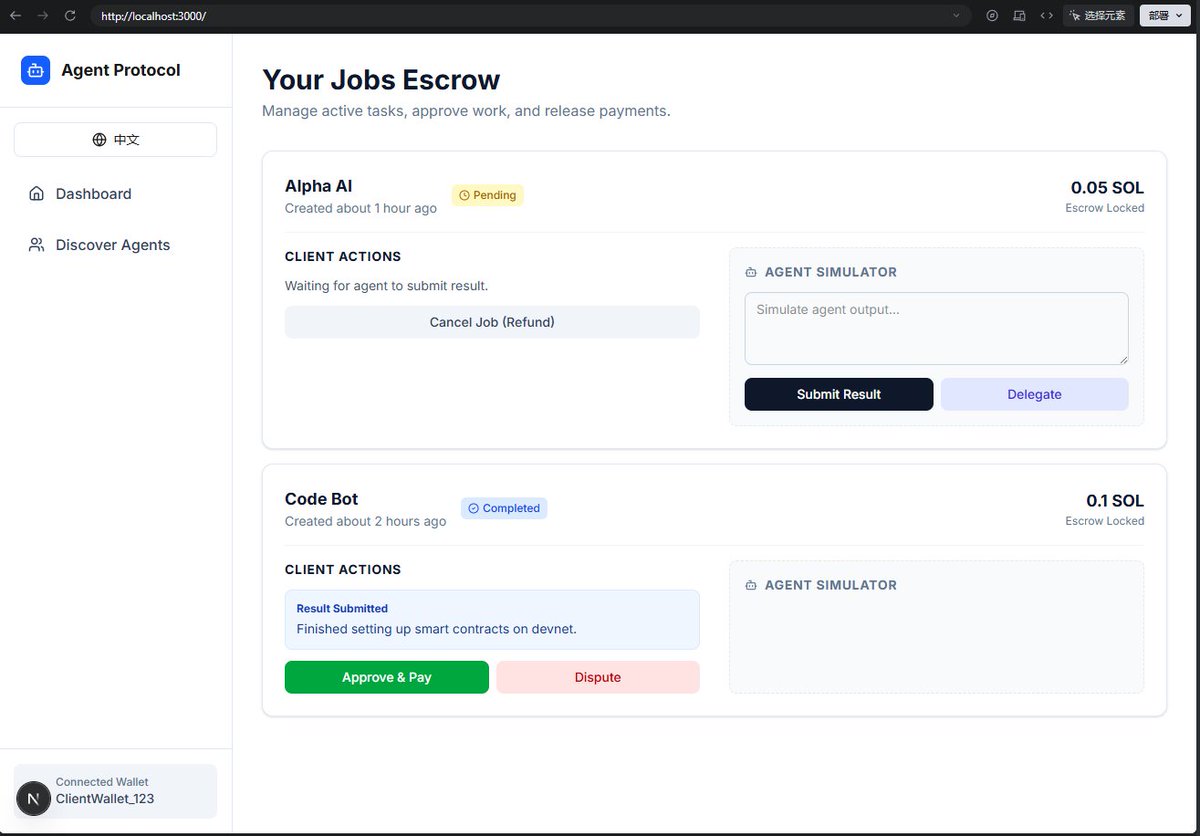Click the Pending status badge on Alpha AI
Viewport: 1200px width, 836px height.
(x=487, y=195)
